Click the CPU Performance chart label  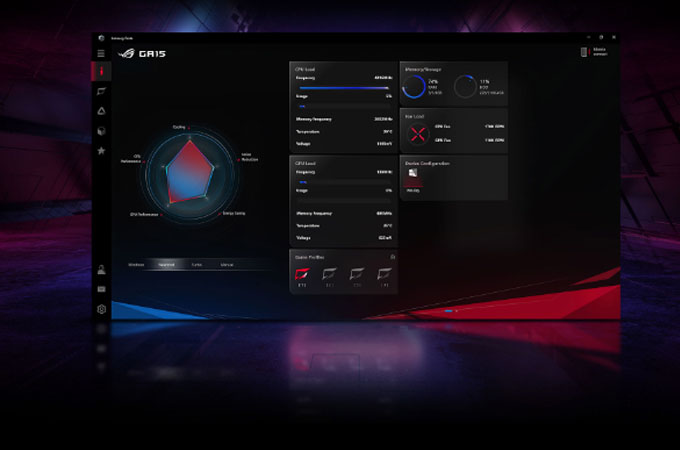click(131, 159)
